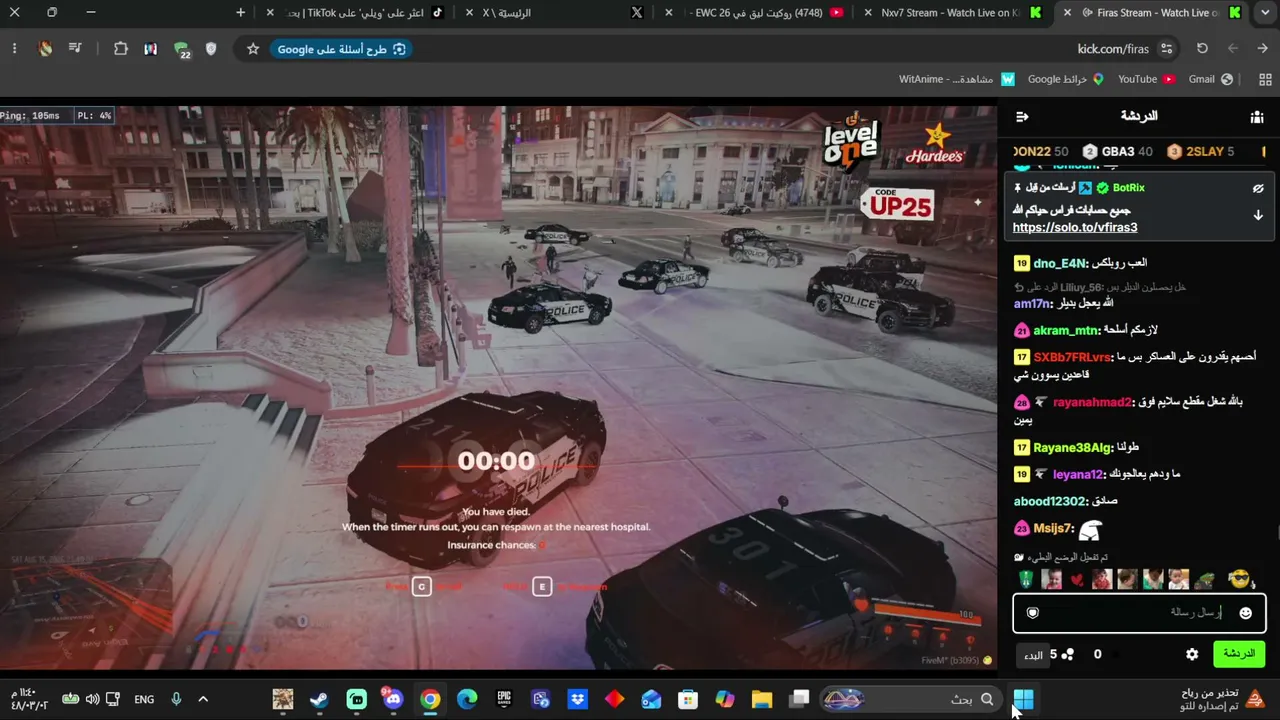
Task: Go forward to the next page
Action: (x=1233, y=49)
